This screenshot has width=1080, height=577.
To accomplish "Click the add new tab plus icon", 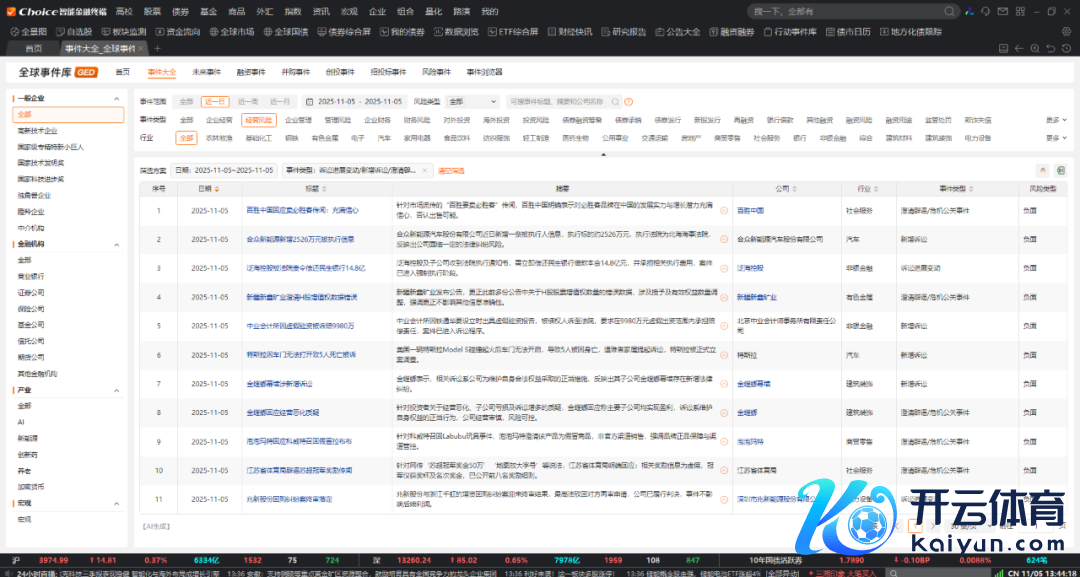I will point(157,48).
